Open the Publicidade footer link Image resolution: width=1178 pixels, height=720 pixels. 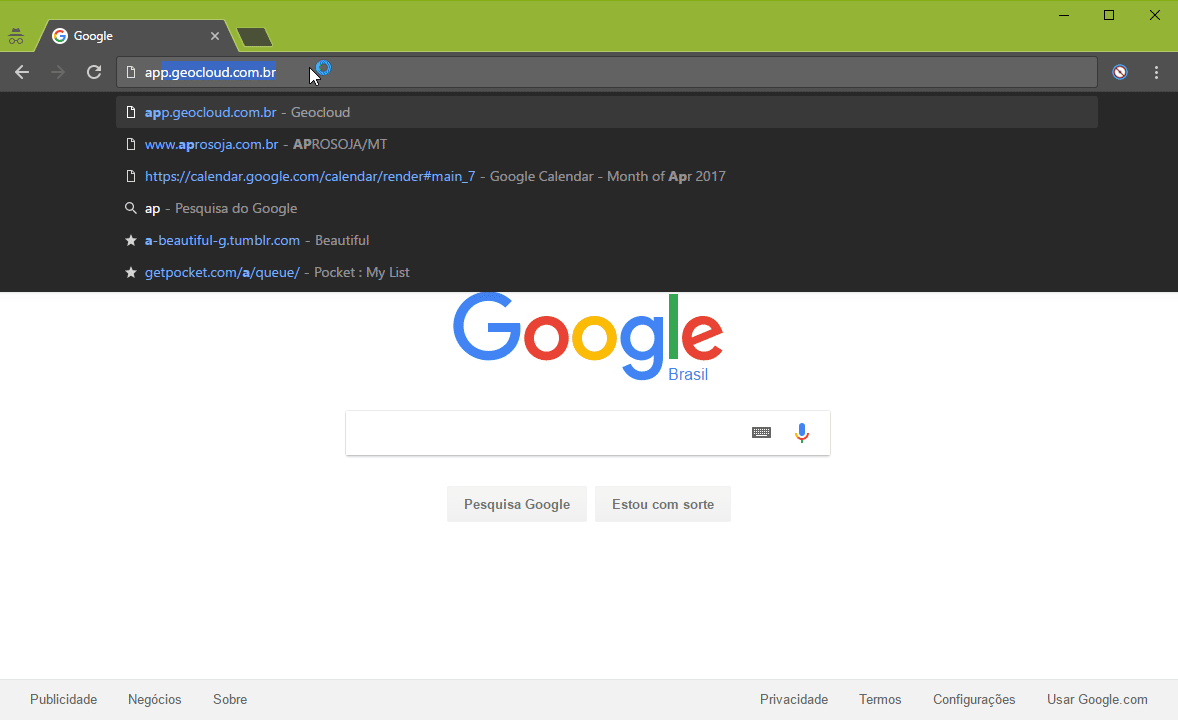(x=64, y=700)
